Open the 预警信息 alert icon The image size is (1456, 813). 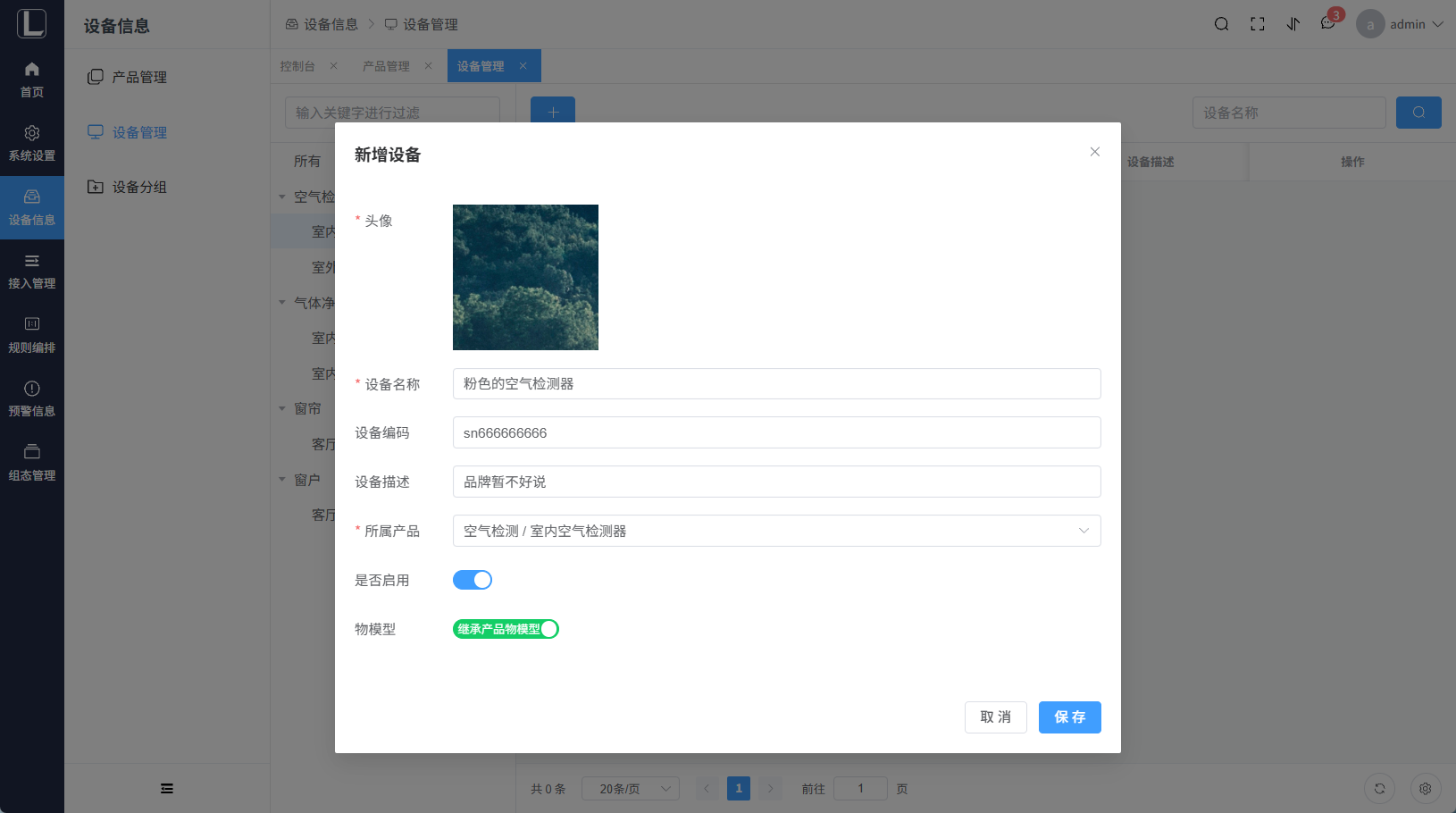click(32, 389)
